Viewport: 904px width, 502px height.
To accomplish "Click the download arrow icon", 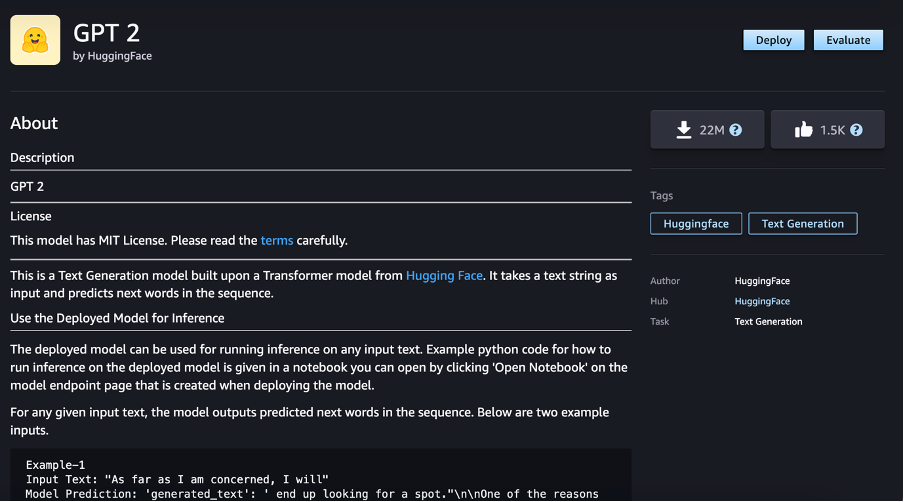I will (684, 130).
